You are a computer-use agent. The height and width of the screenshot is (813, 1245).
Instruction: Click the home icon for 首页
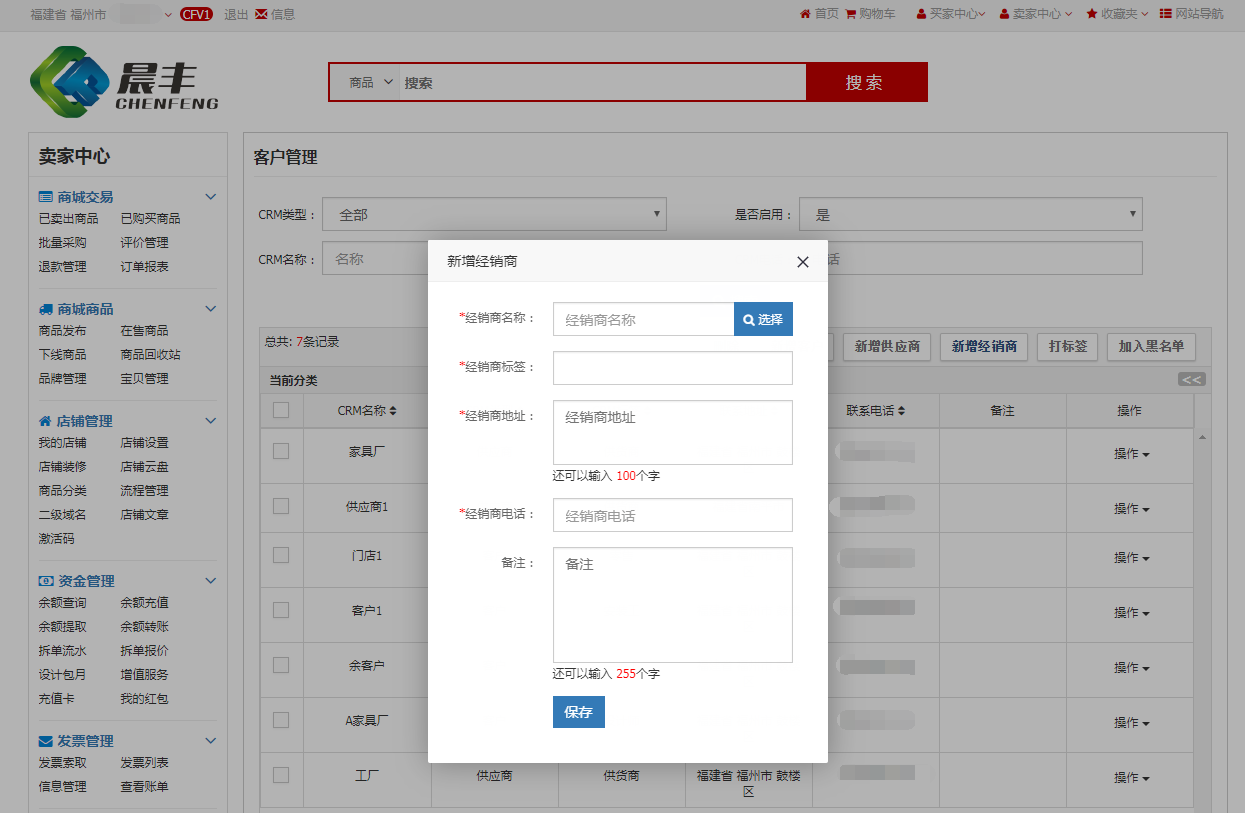click(805, 14)
